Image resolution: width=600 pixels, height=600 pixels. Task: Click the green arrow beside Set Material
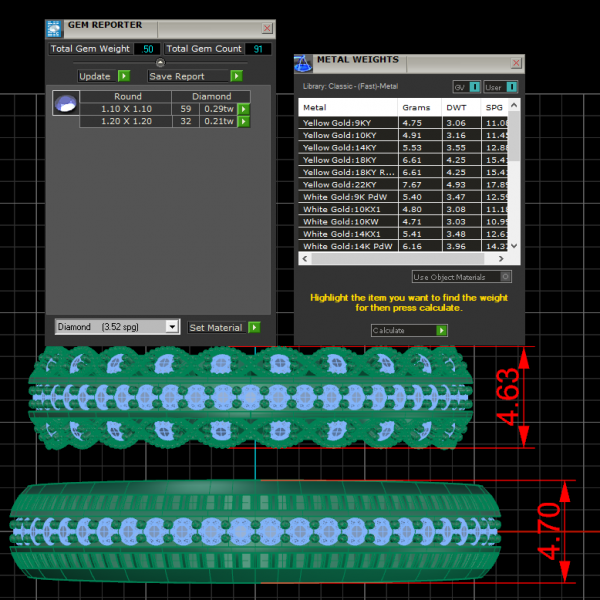click(254, 327)
